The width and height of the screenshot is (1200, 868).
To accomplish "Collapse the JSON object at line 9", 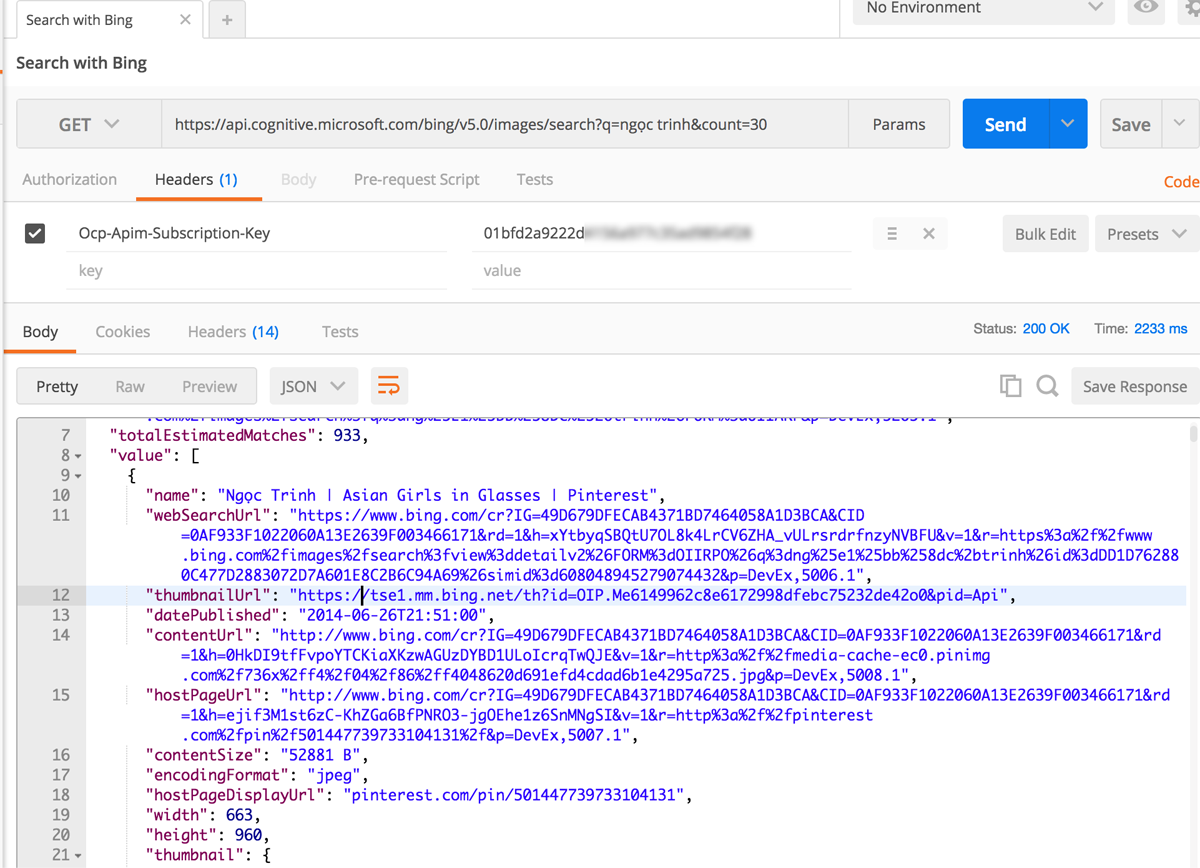I will 78,476.
